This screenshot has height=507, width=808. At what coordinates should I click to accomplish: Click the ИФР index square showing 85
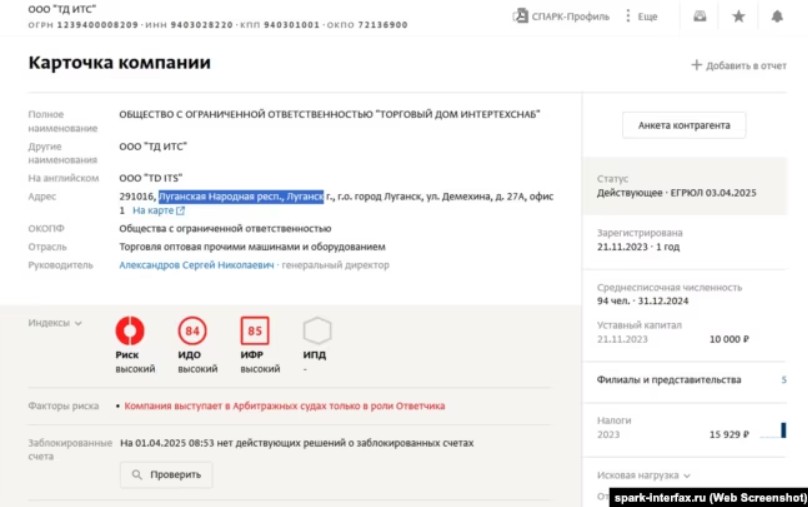[254, 331]
